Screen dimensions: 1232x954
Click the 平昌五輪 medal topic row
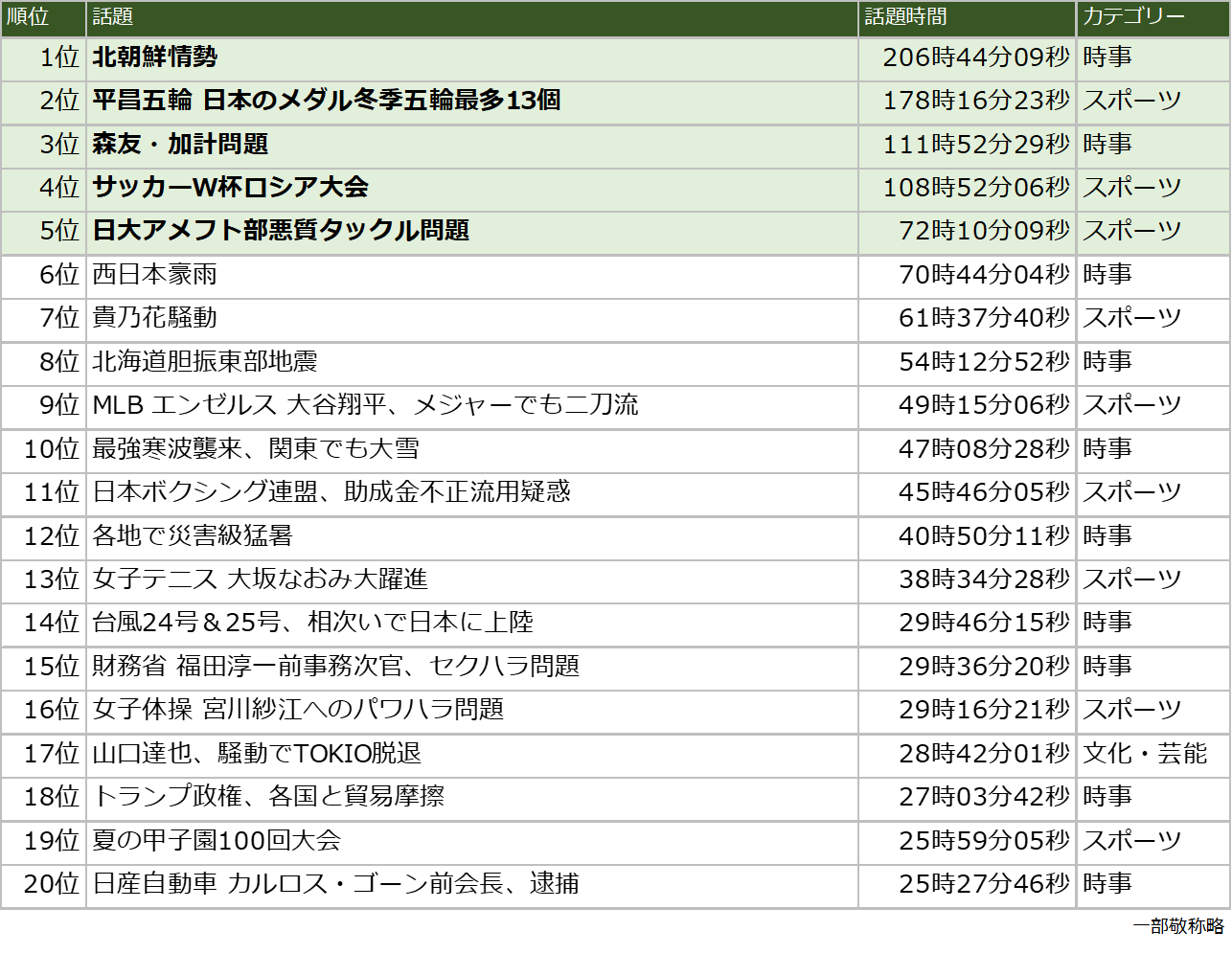click(x=327, y=101)
